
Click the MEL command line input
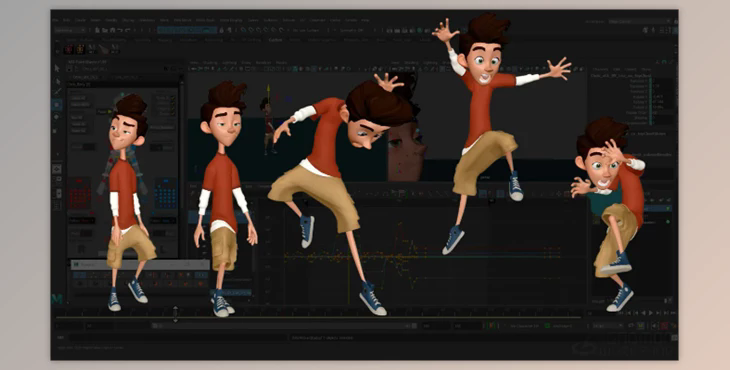(x=178, y=338)
